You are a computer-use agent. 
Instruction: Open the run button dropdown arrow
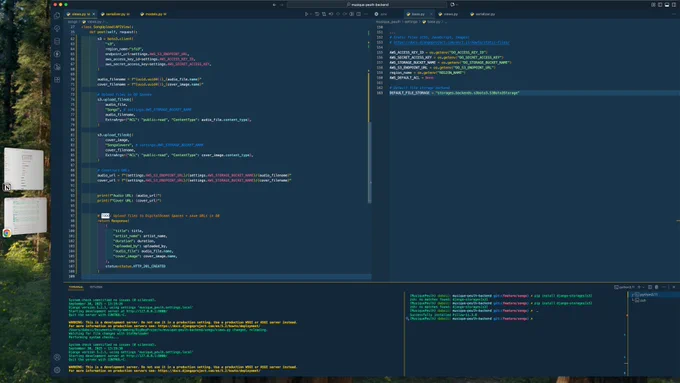click(x=311, y=14)
